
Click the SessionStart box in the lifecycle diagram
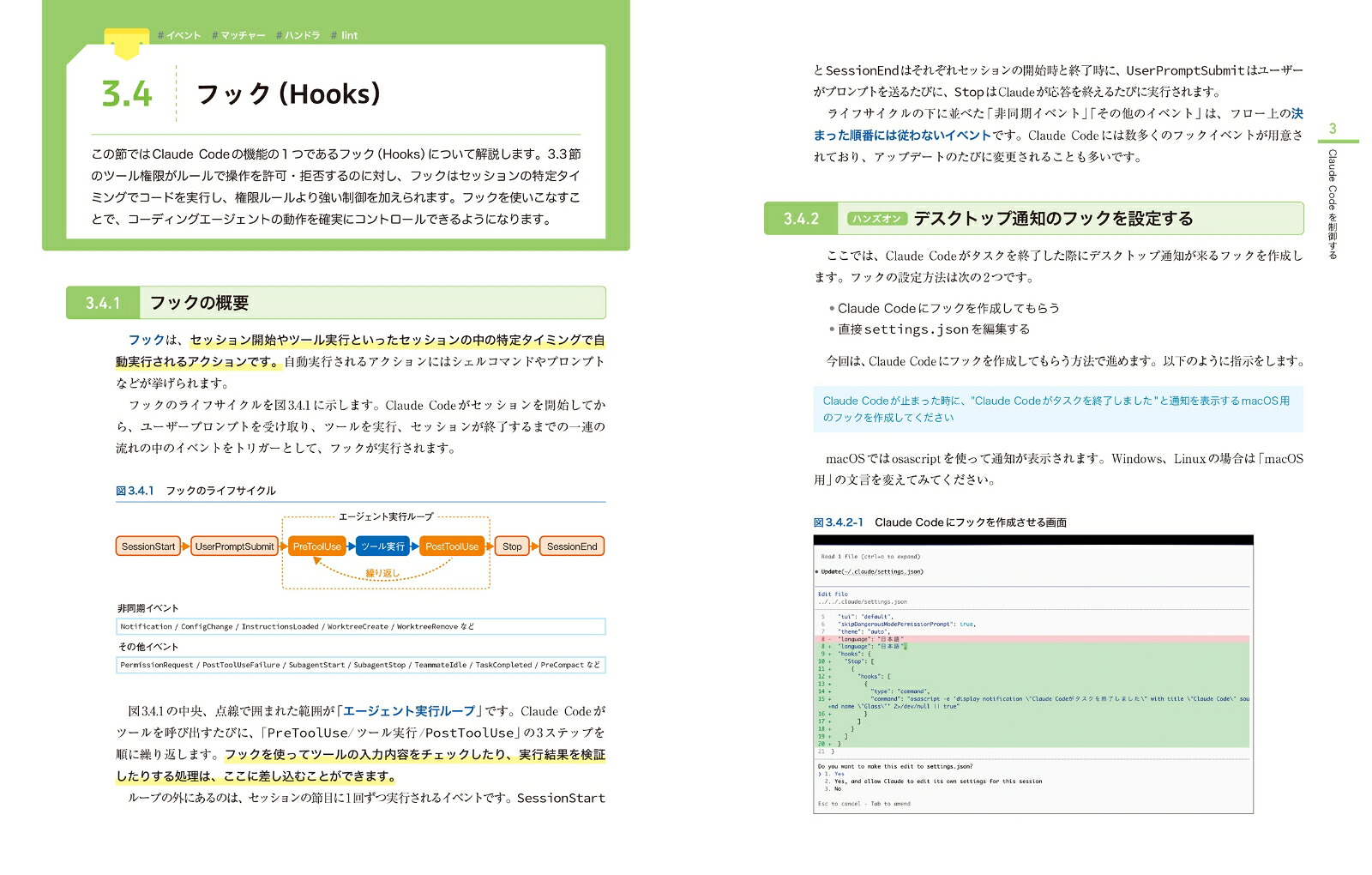tap(148, 546)
